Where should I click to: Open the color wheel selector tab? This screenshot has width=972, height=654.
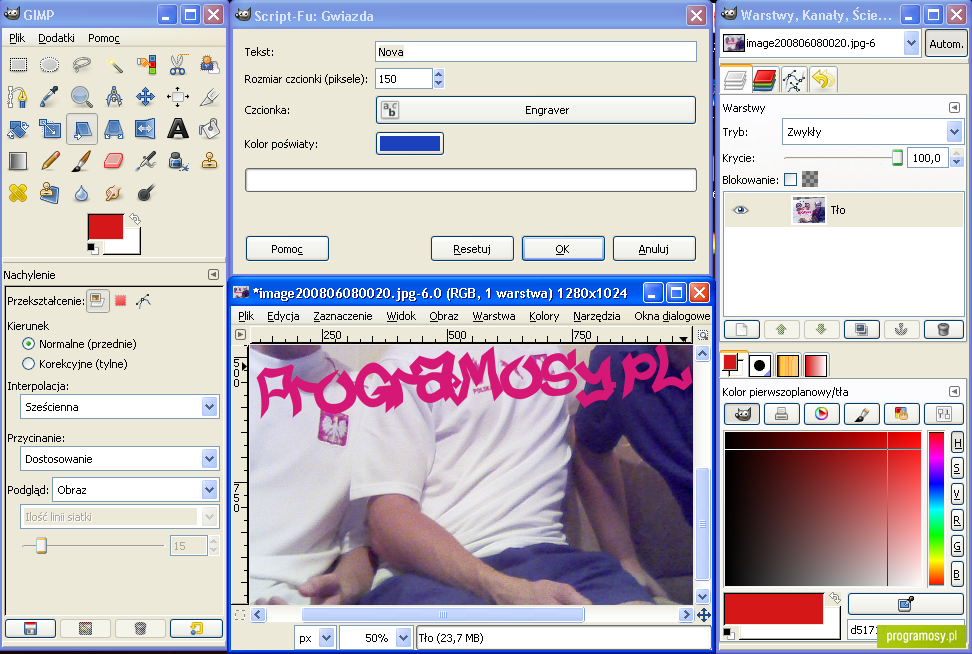(x=821, y=413)
